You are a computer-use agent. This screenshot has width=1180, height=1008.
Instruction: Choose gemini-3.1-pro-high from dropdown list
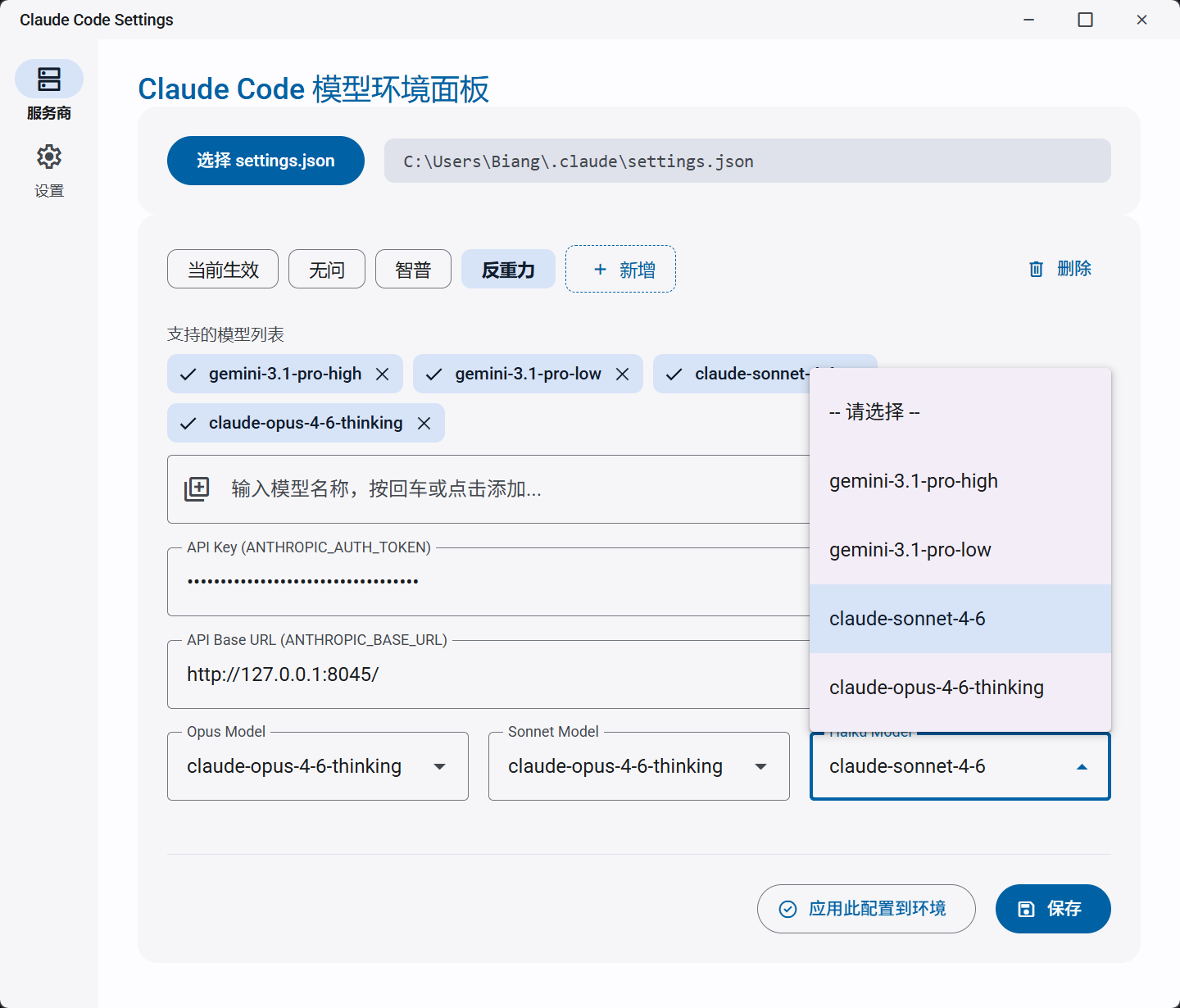coord(960,481)
